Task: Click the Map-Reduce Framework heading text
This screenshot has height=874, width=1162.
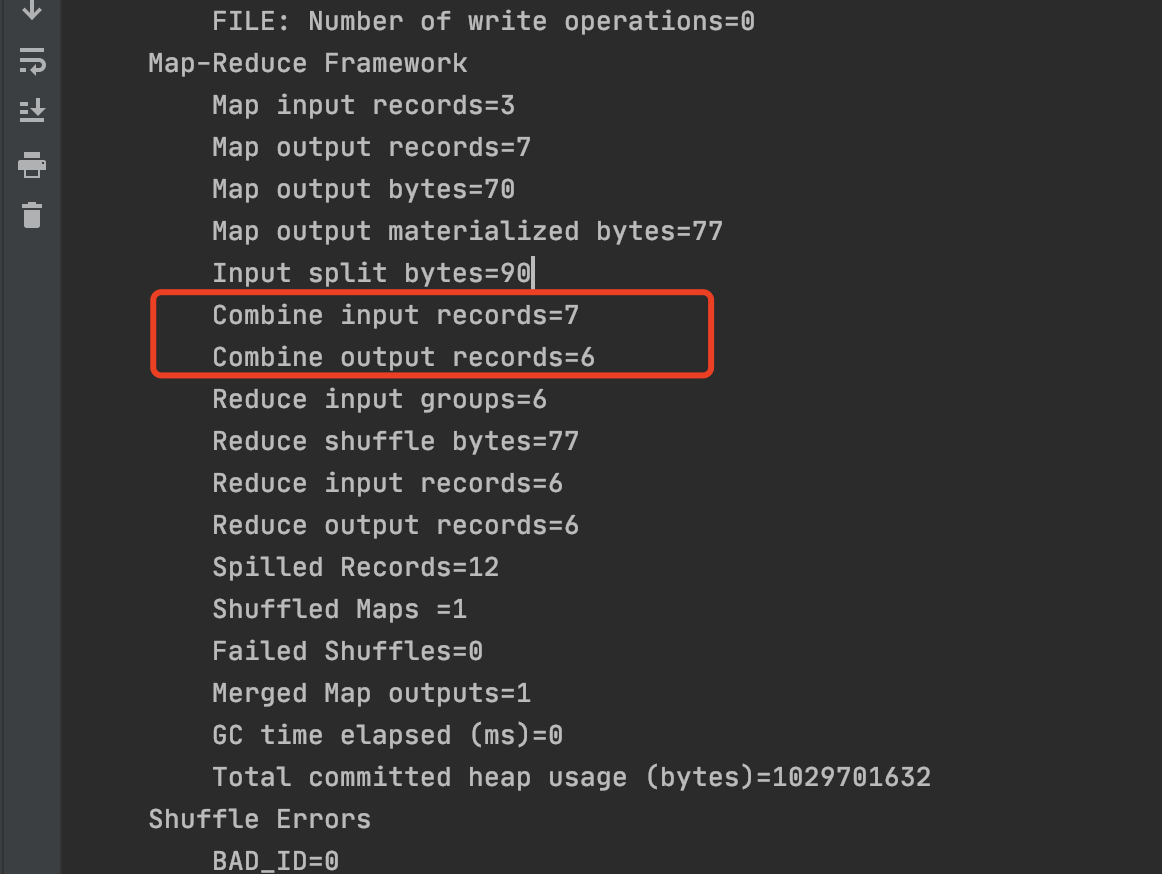Action: pyautogui.click(x=308, y=64)
